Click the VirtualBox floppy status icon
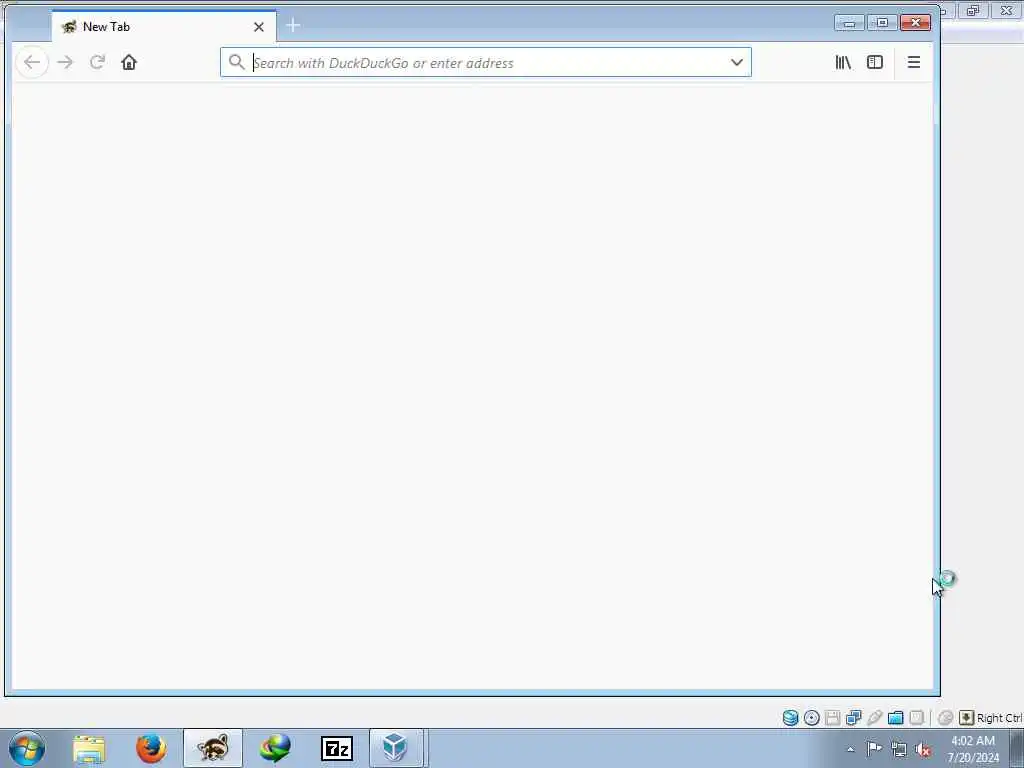This screenshot has width=1024, height=768. point(832,718)
